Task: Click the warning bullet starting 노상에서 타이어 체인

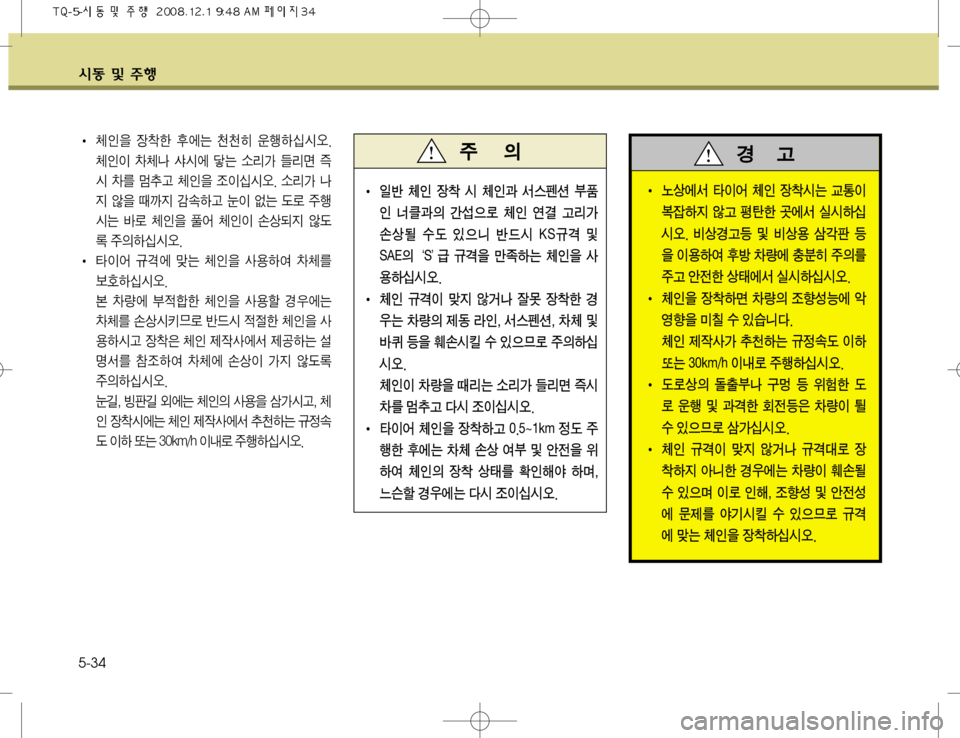Action: coord(763,233)
